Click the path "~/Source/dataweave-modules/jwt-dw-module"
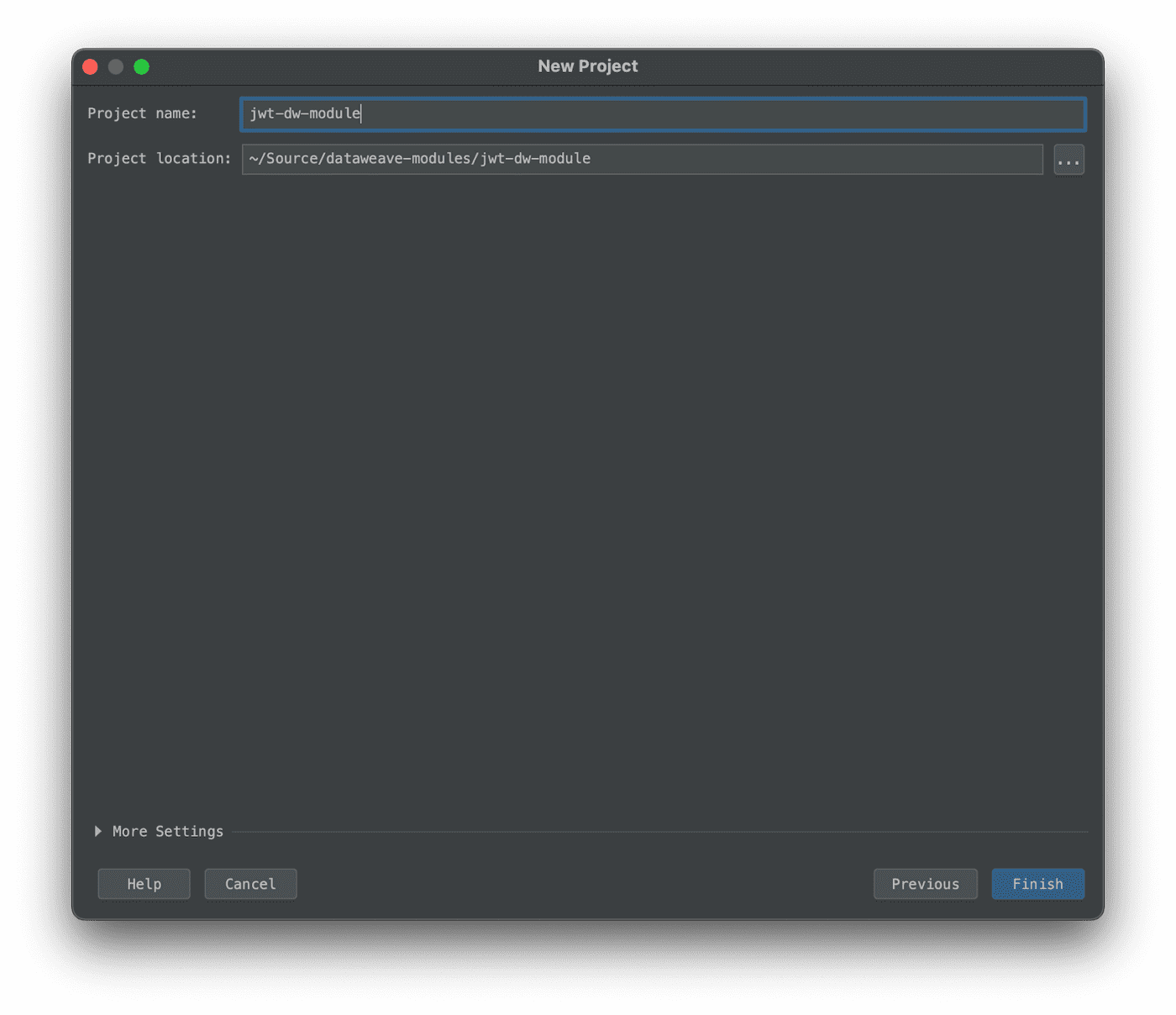This screenshot has width=1176, height=1015. [x=418, y=158]
